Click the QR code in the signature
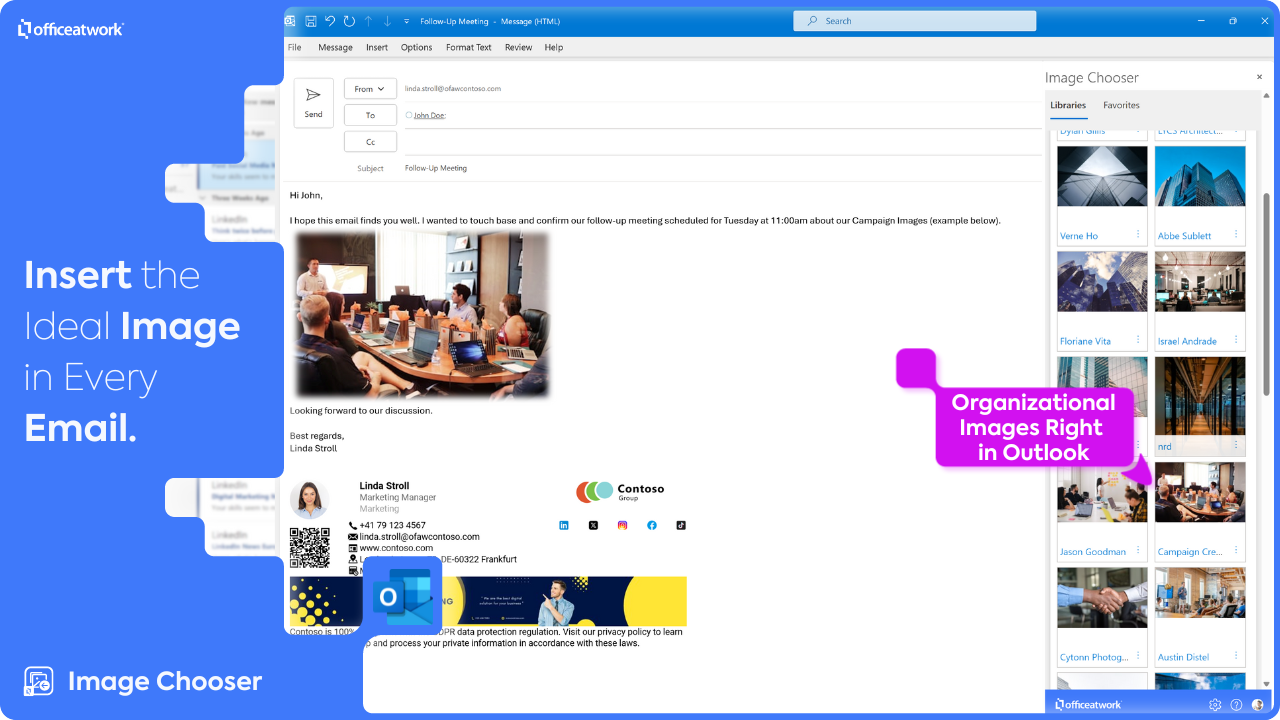The width and height of the screenshot is (1280, 720). point(310,547)
